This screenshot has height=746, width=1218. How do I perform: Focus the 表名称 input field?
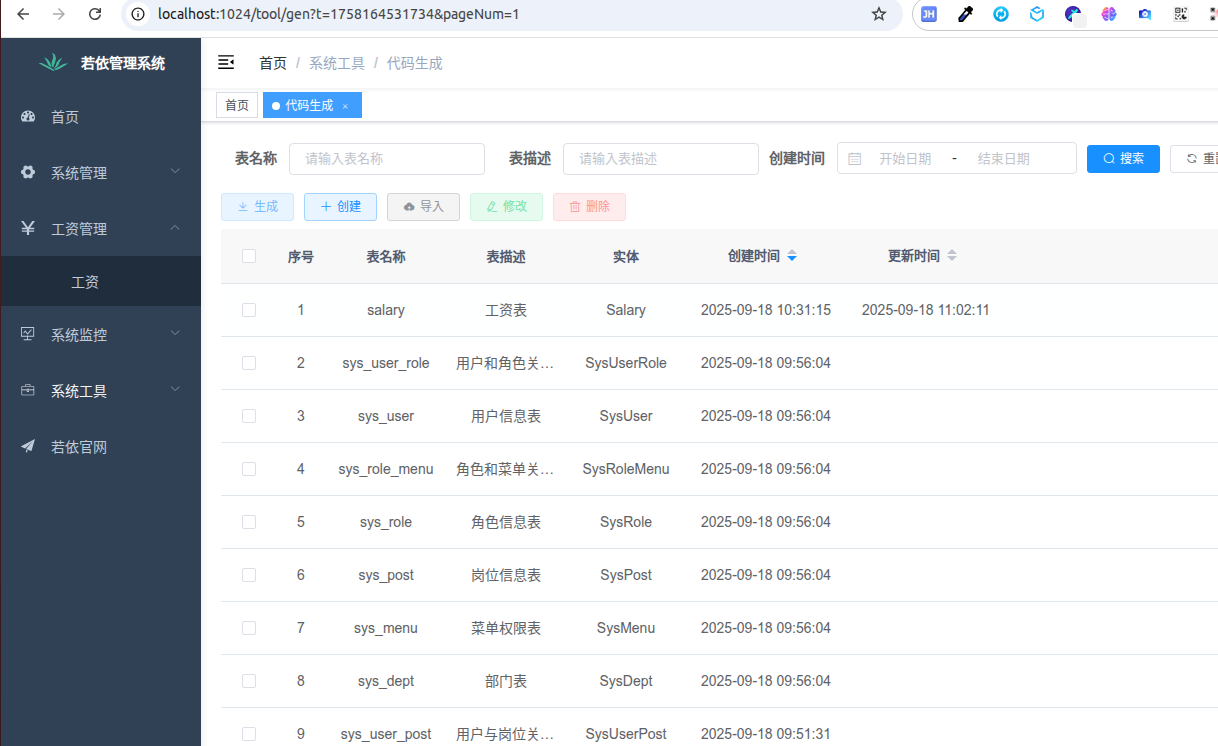click(x=387, y=158)
